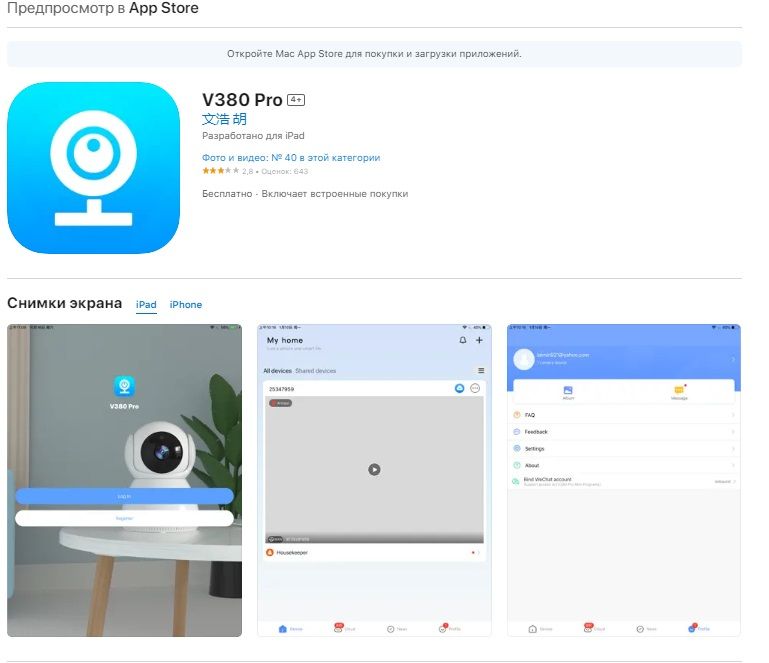769x663 pixels.
Task: Click the Message icon with red dot
Action: [x=679, y=390]
